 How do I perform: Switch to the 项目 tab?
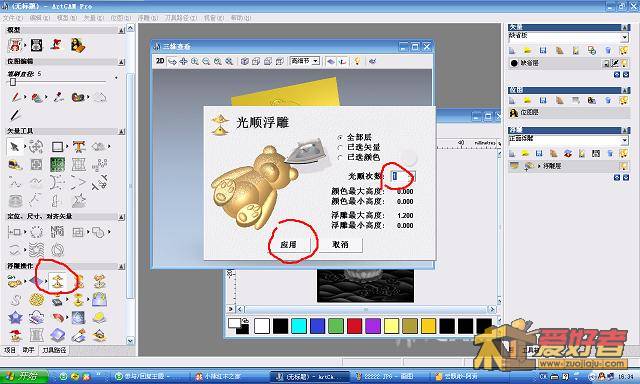pos(9,350)
